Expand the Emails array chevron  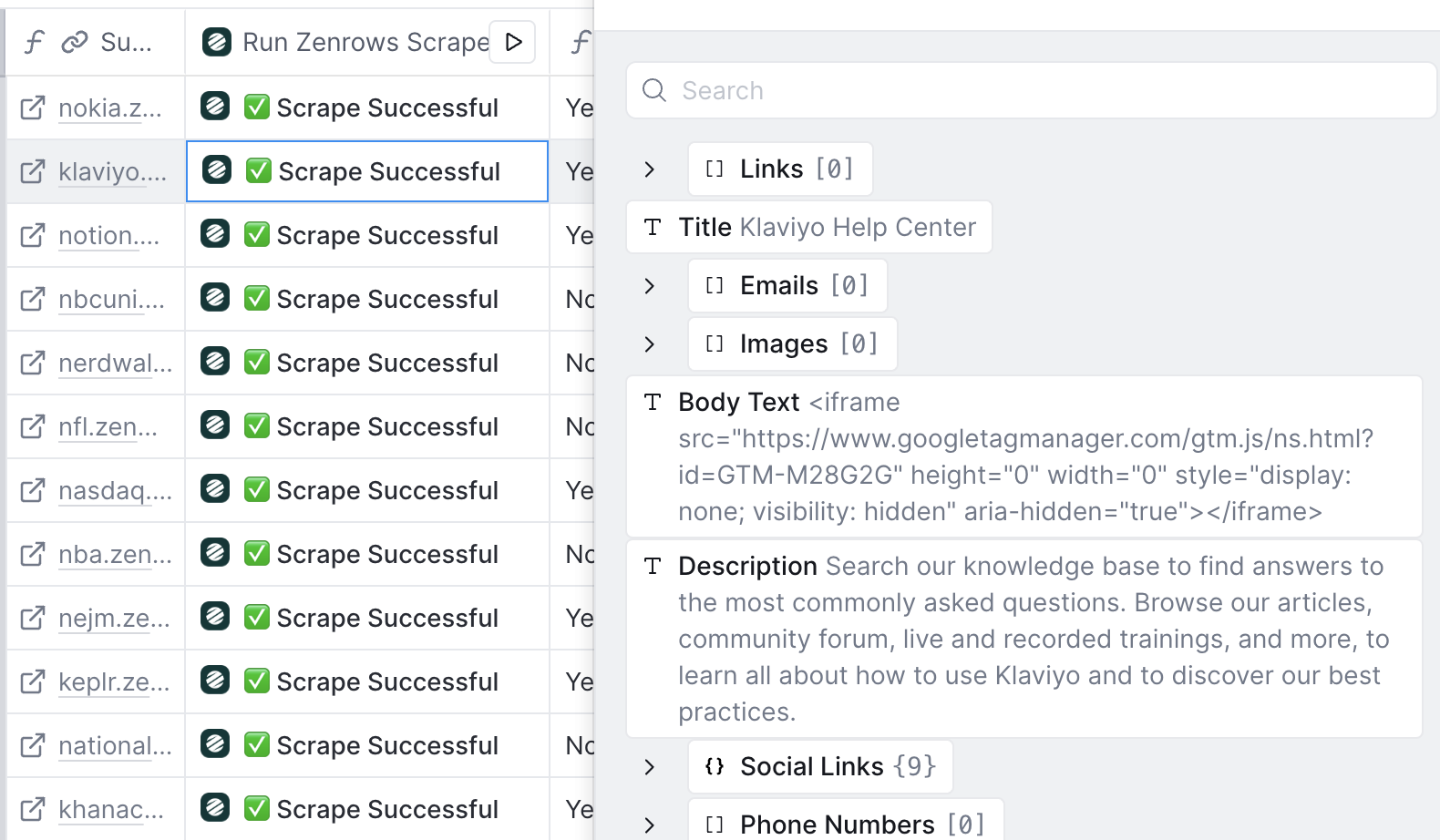point(649,286)
